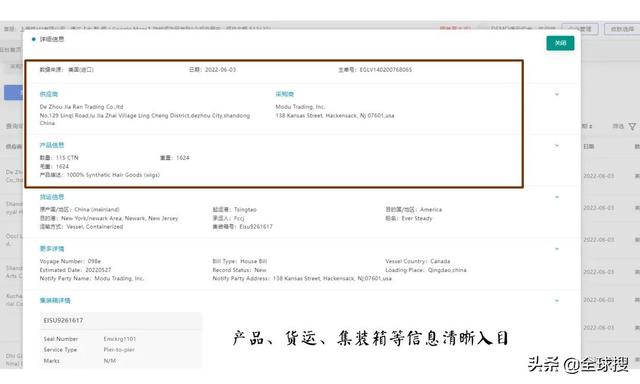The image size is (640, 384).
Task: Click the 详细信息 dialog title
Action: (51, 39)
